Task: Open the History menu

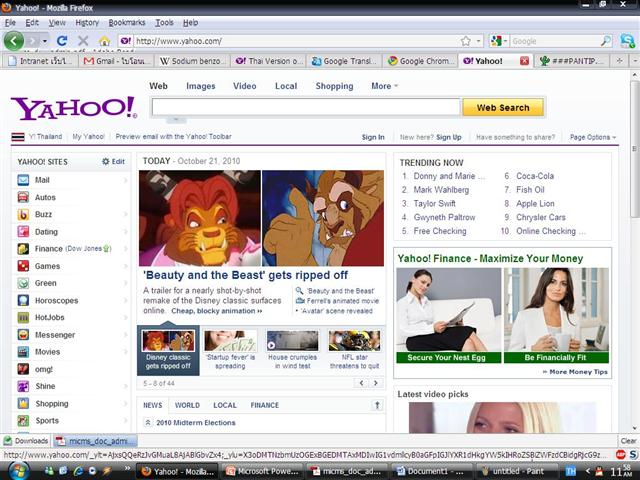Action: coord(87,23)
